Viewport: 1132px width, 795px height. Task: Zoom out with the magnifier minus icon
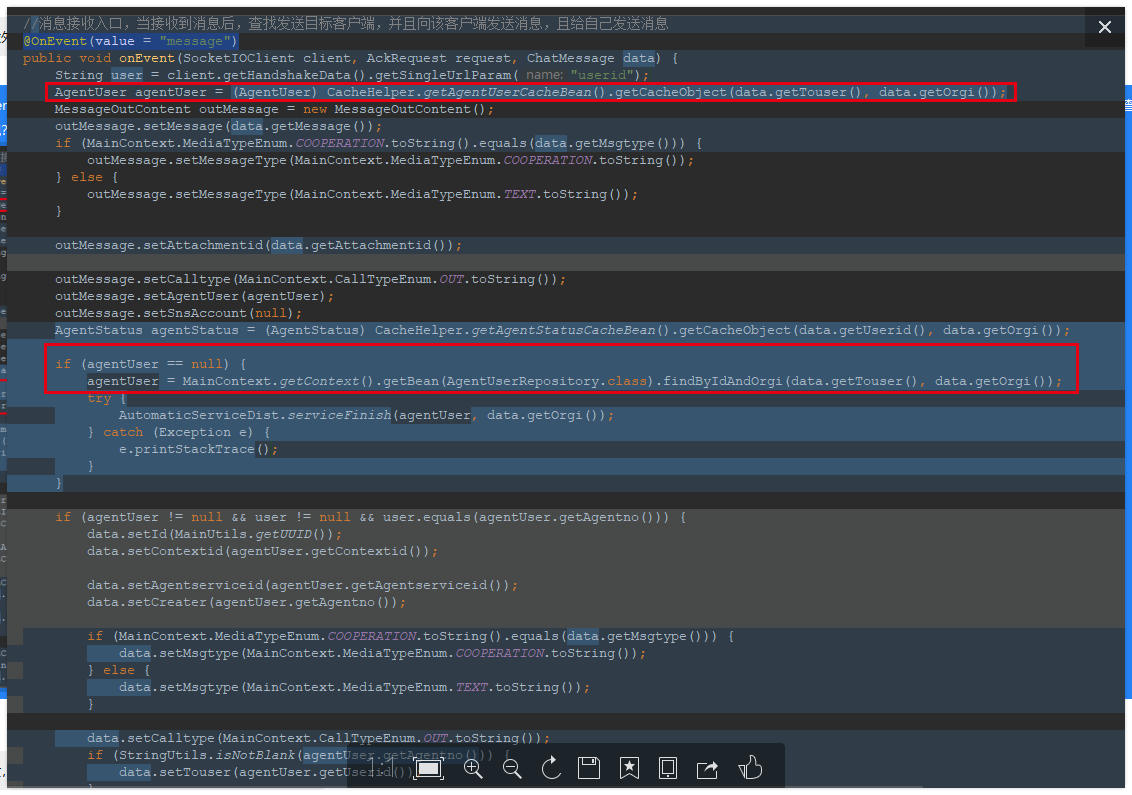coord(512,768)
